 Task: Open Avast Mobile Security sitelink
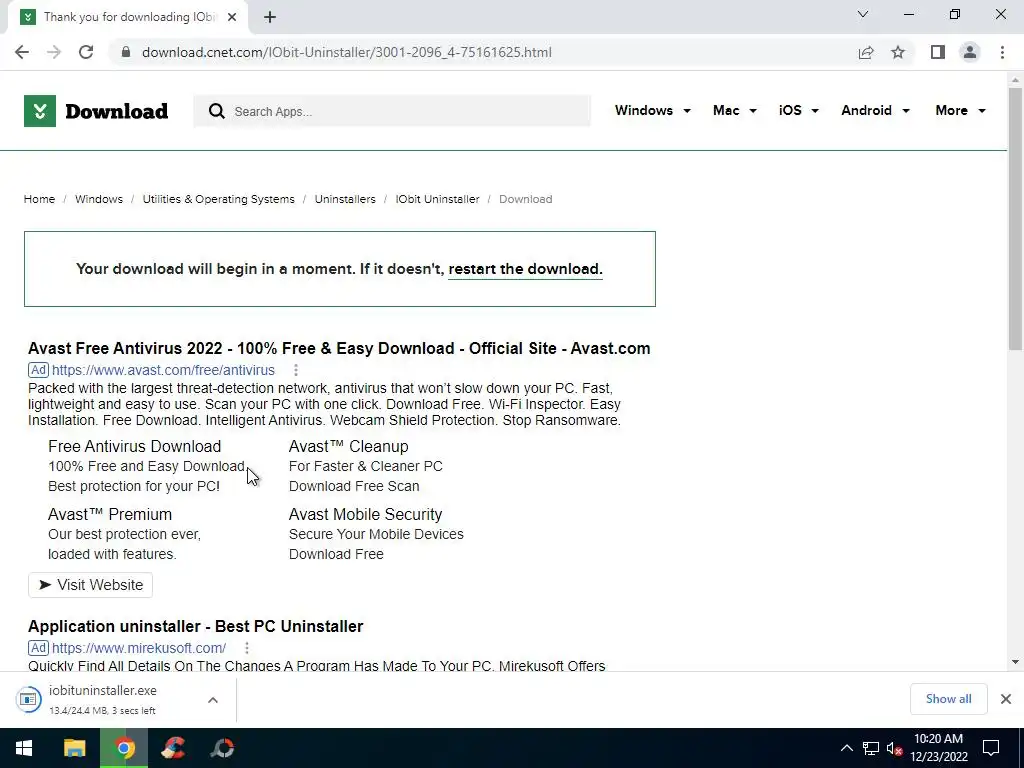[366, 515]
